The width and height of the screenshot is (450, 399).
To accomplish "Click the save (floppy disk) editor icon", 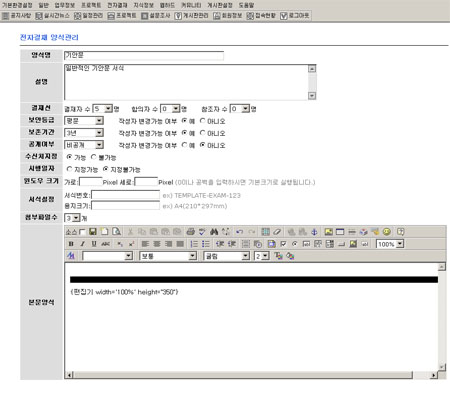I will (93, 232).
